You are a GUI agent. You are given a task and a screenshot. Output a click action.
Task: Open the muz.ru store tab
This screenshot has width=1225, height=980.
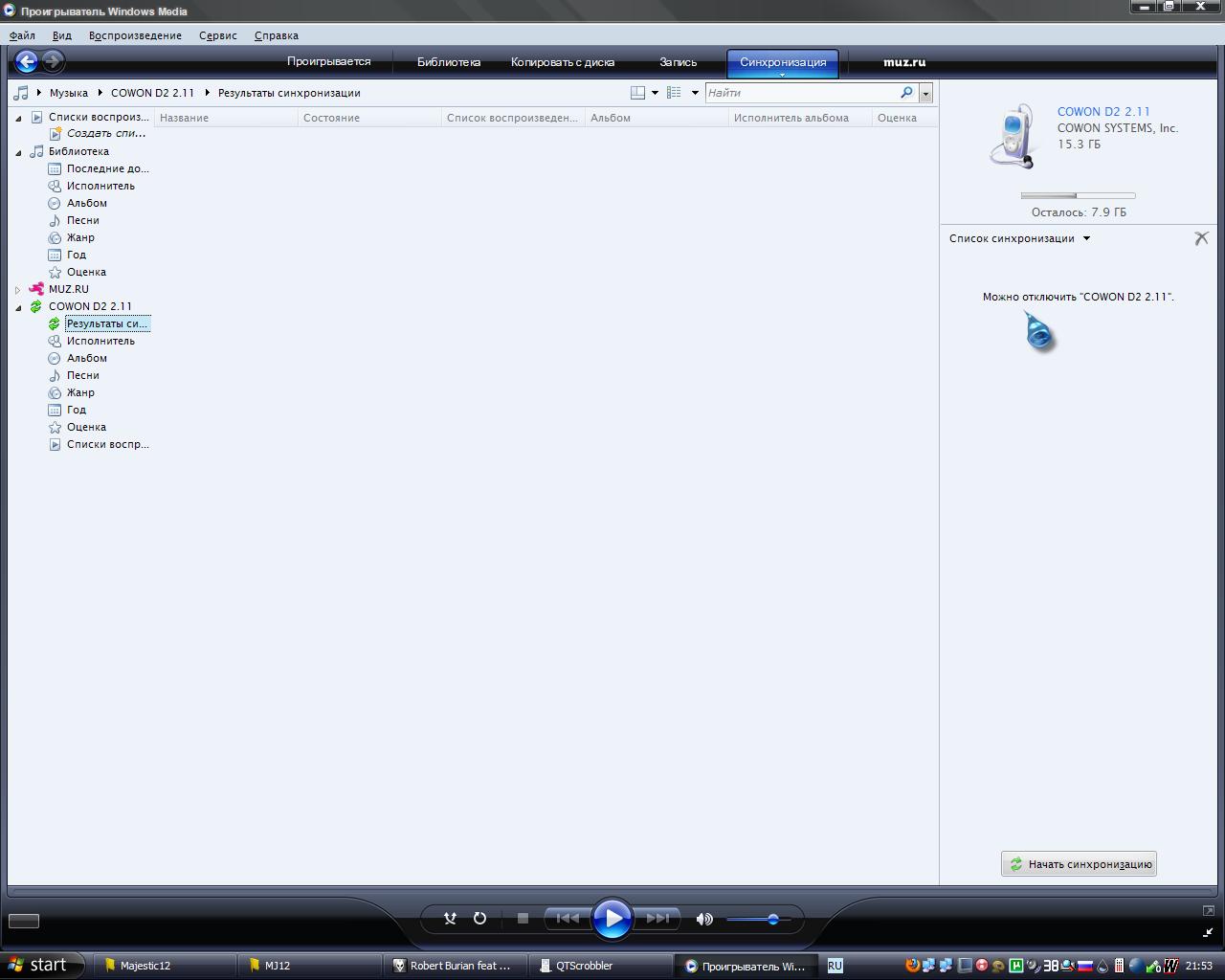(x=904, y=62)
